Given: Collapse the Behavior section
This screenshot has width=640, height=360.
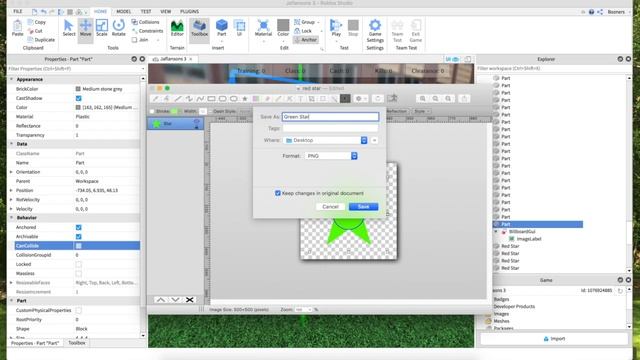Looking at the screenshot, I should tap(11, 218).
